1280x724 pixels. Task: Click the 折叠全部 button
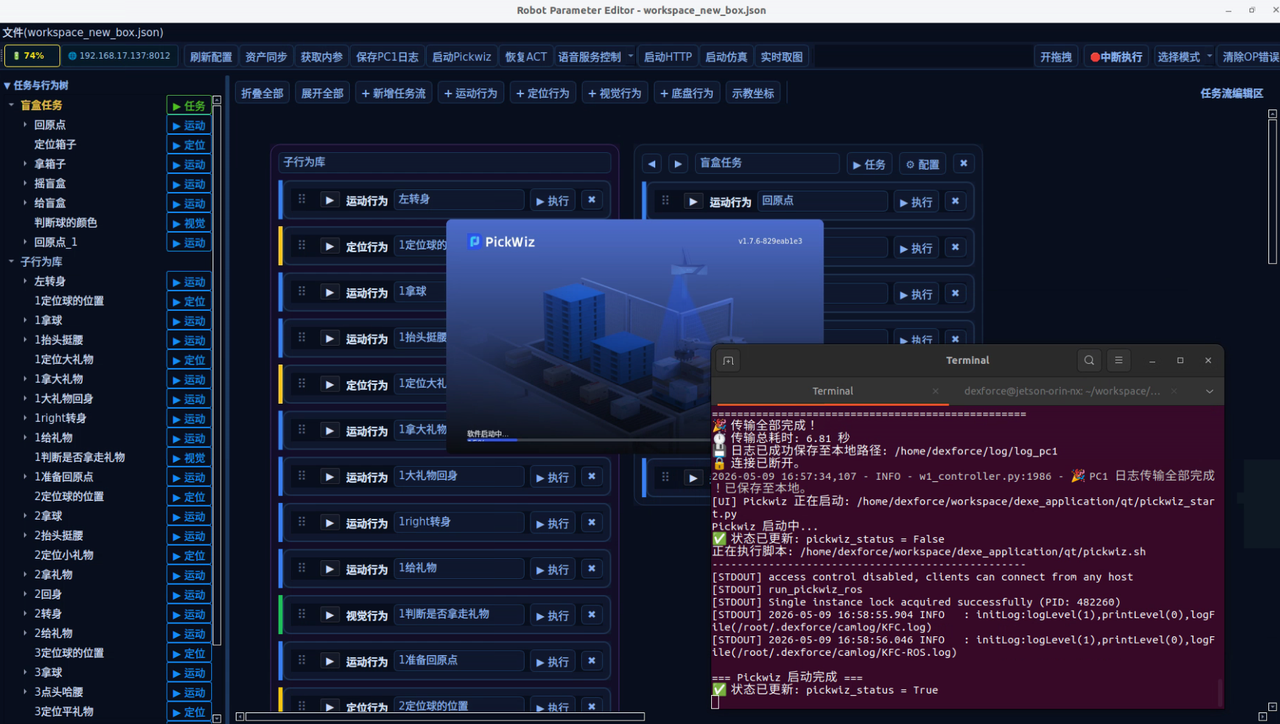262,93
